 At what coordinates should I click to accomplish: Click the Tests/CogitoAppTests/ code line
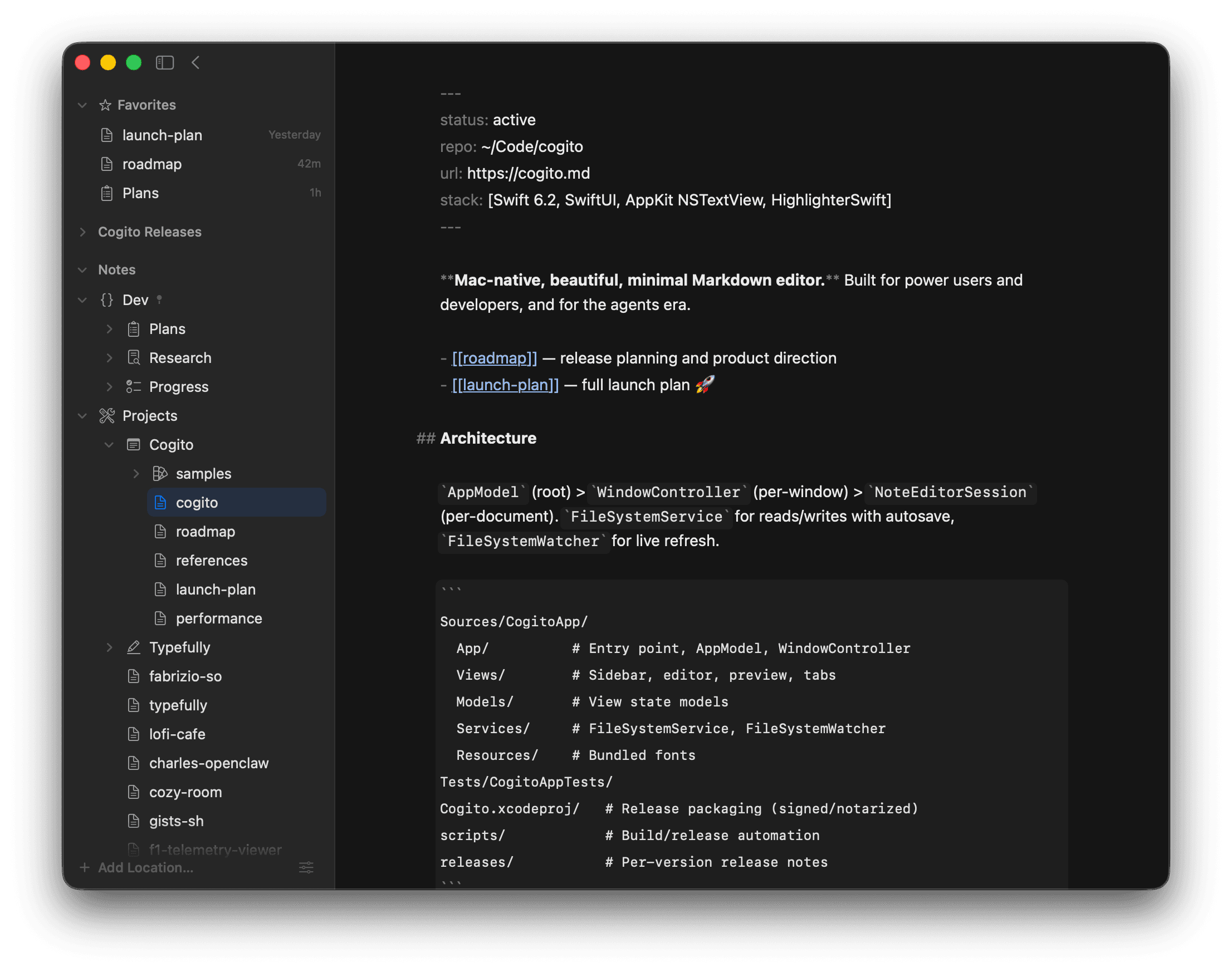point(527,783)
